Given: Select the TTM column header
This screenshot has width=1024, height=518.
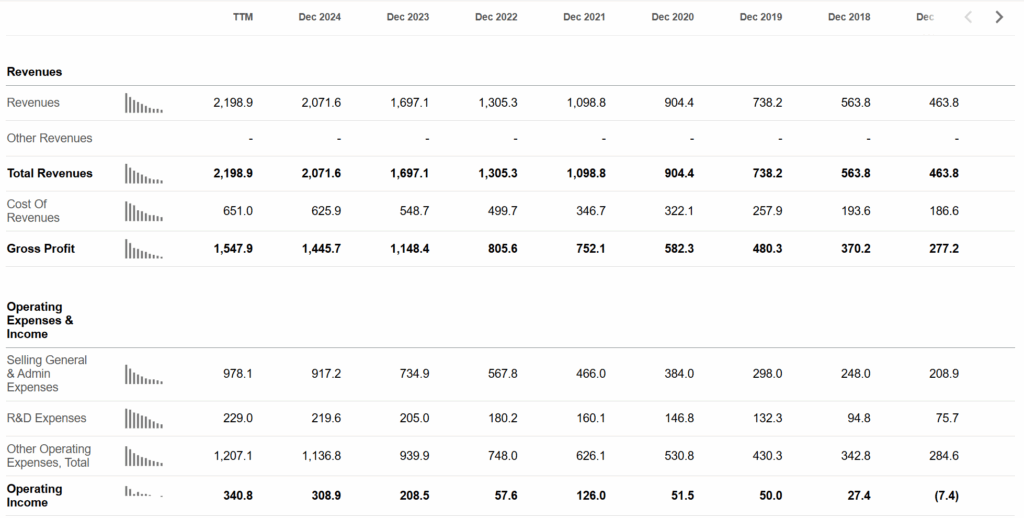Looking at the screenshot, I should [x=243, y=17].
